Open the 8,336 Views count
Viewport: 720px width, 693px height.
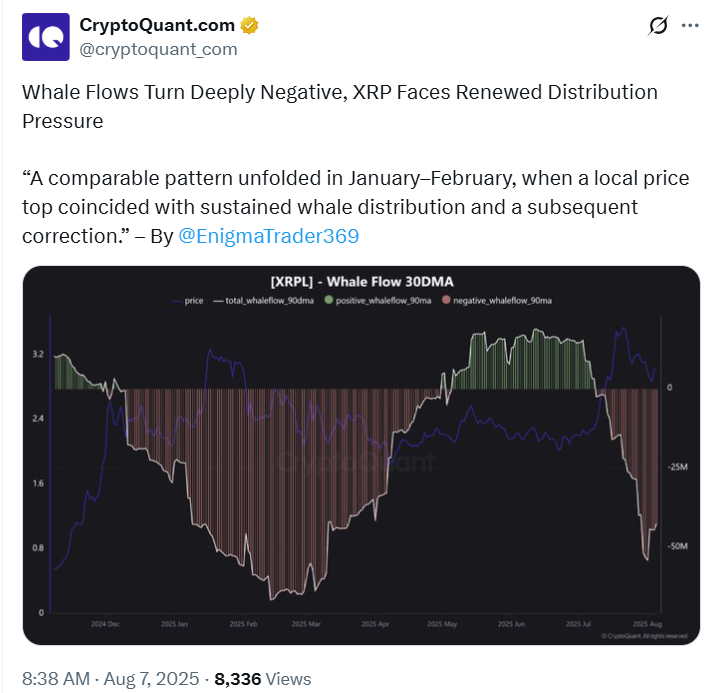(x=262, y=678)
